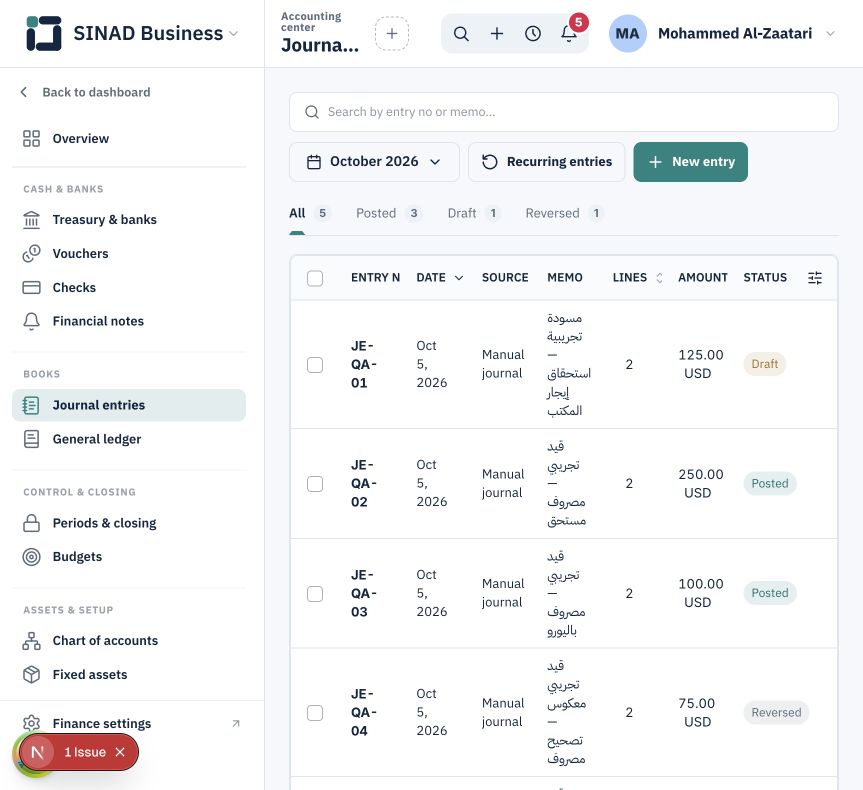The width and height of the screenshot is (863, 790).
Task: Click the SINAD Business logo icon
Action: 43,33
